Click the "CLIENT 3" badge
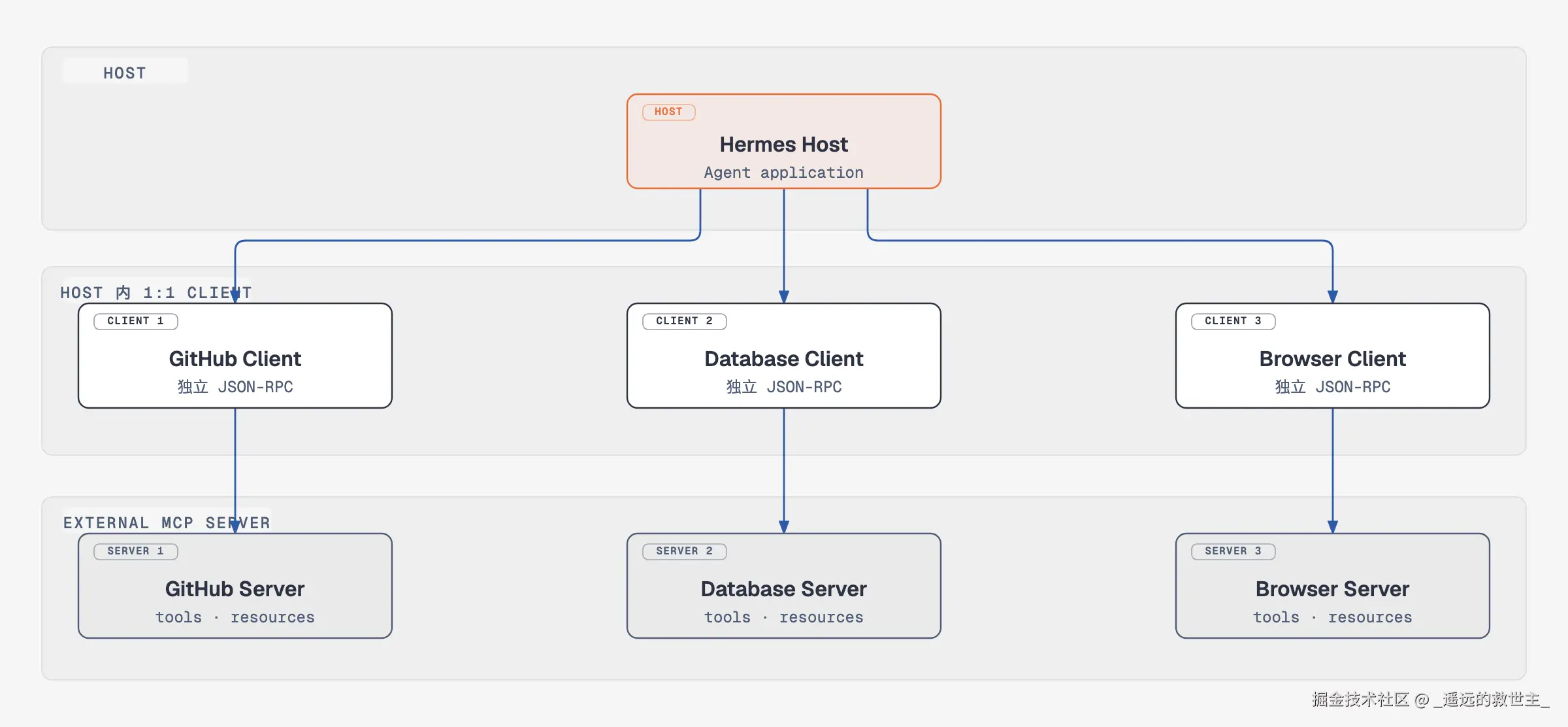Image resolution: width=1568 pixels, height=727 pixels. (1233, 321)
